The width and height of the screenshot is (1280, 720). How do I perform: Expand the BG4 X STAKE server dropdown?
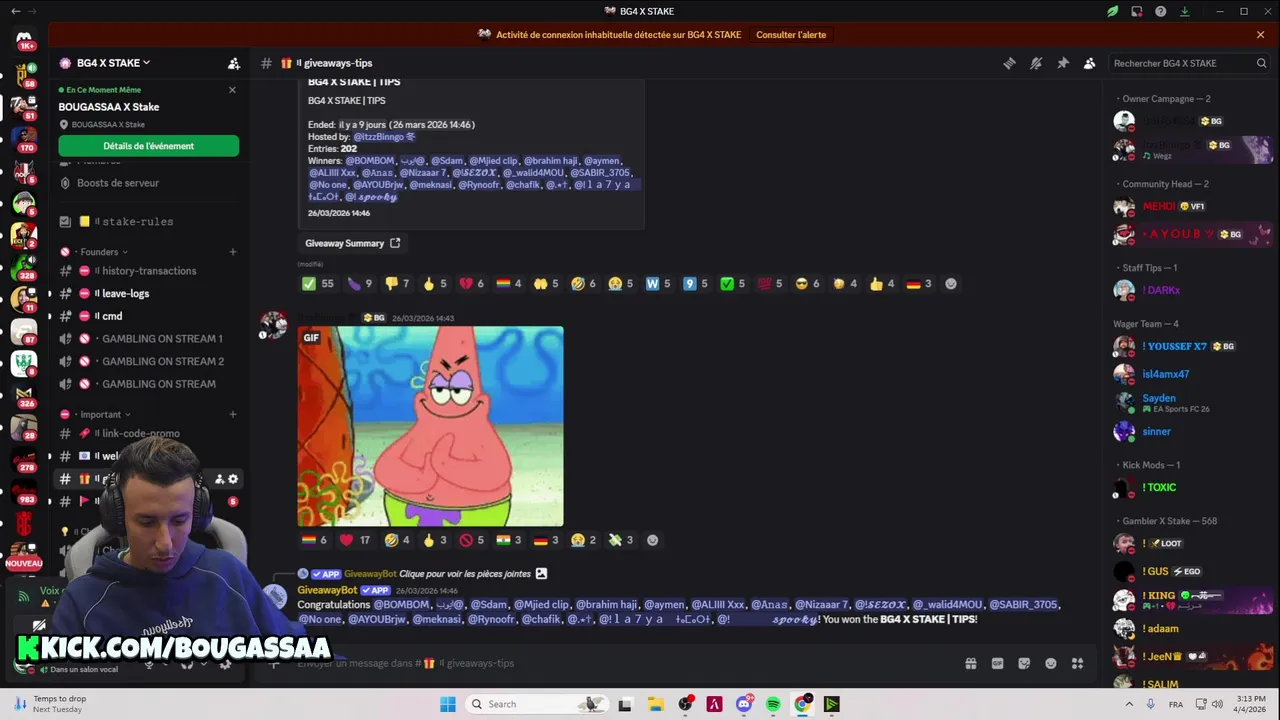113,63
